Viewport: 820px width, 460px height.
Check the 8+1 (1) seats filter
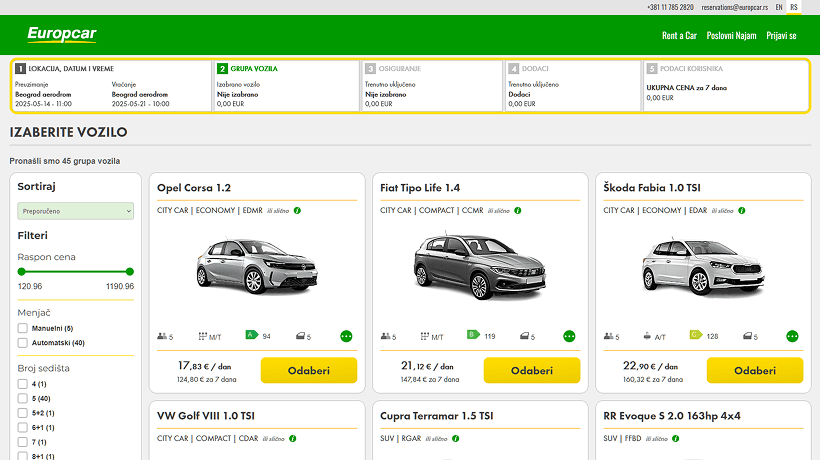coord(22,456)
